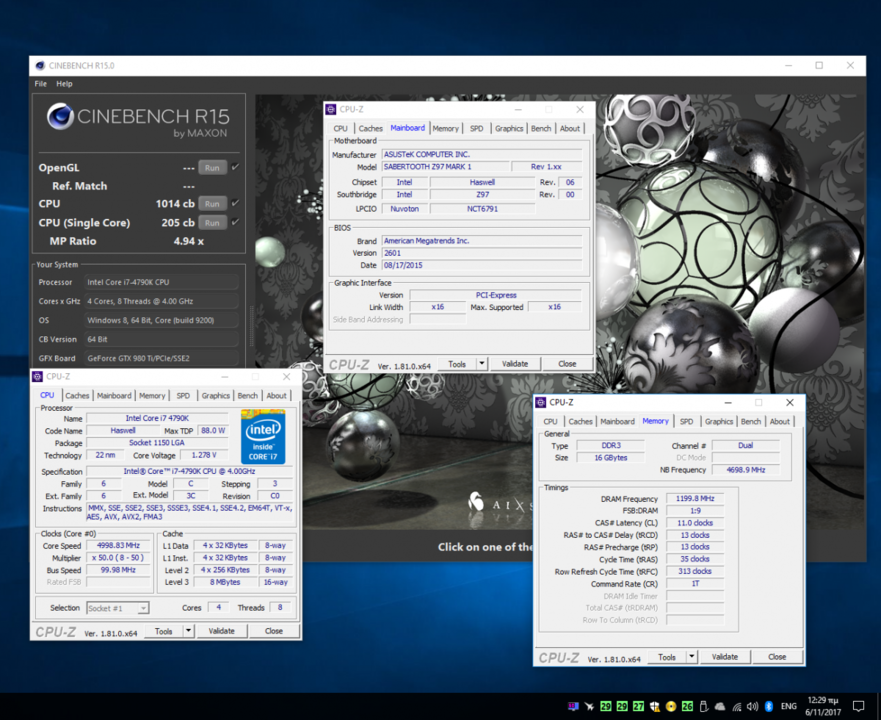
Task: Toggle the CPU test checkbox in Cinebench
Action: coord(235,203)
